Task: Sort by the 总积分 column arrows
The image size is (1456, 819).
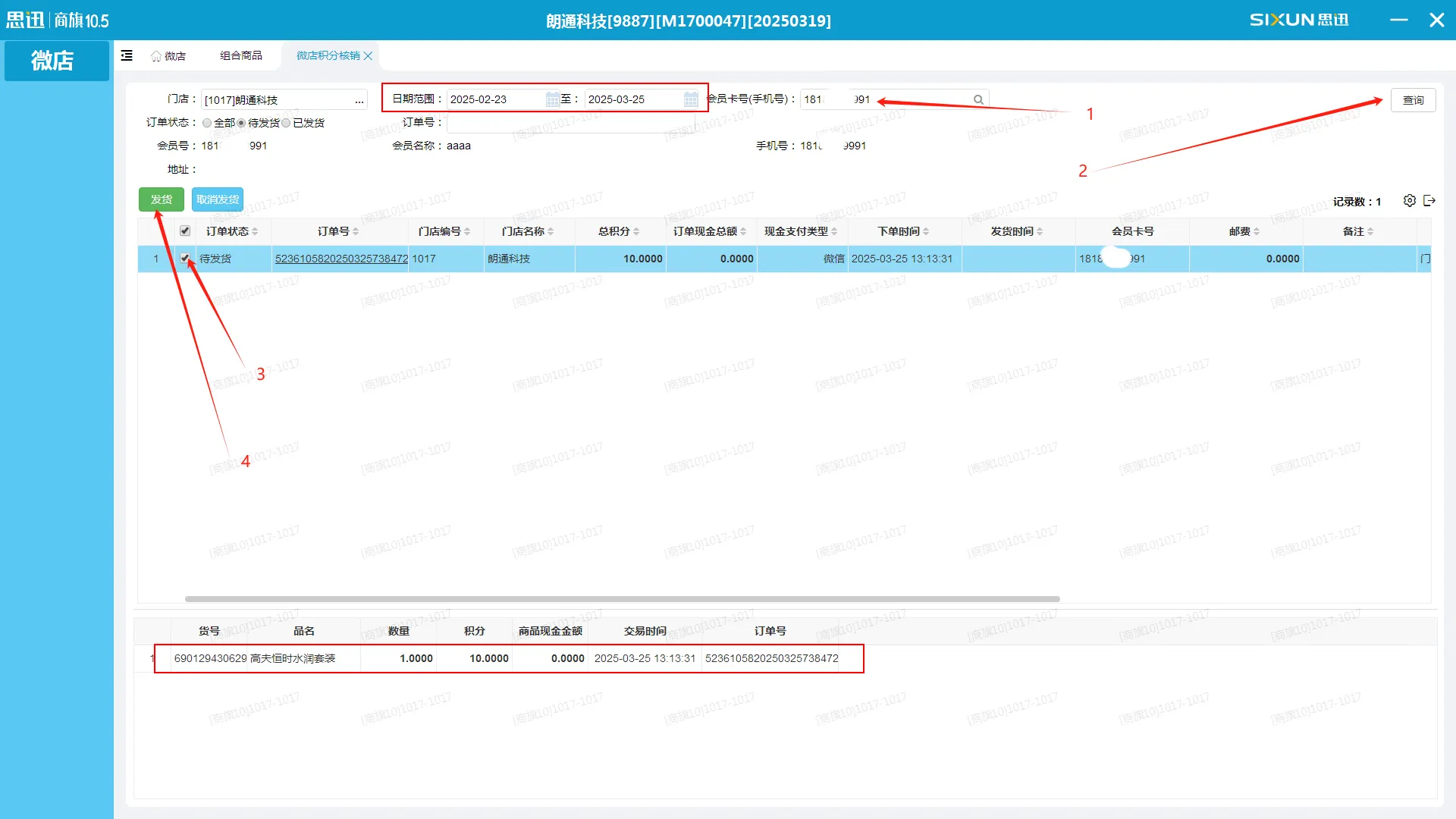Action: click(x=636, y=231)
